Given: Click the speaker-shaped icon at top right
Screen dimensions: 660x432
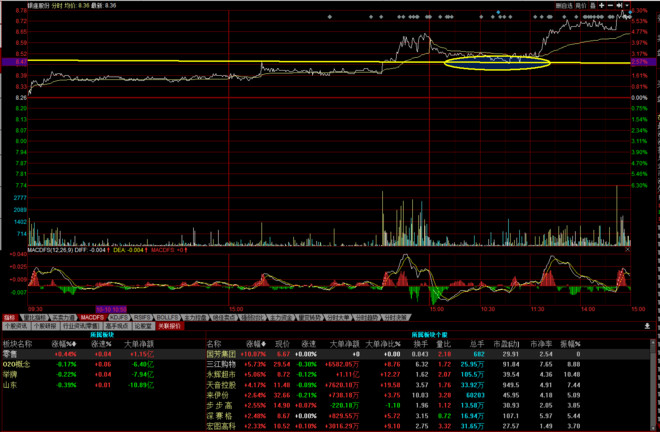Looking at the screenshot, I should (x=620, y=5).
